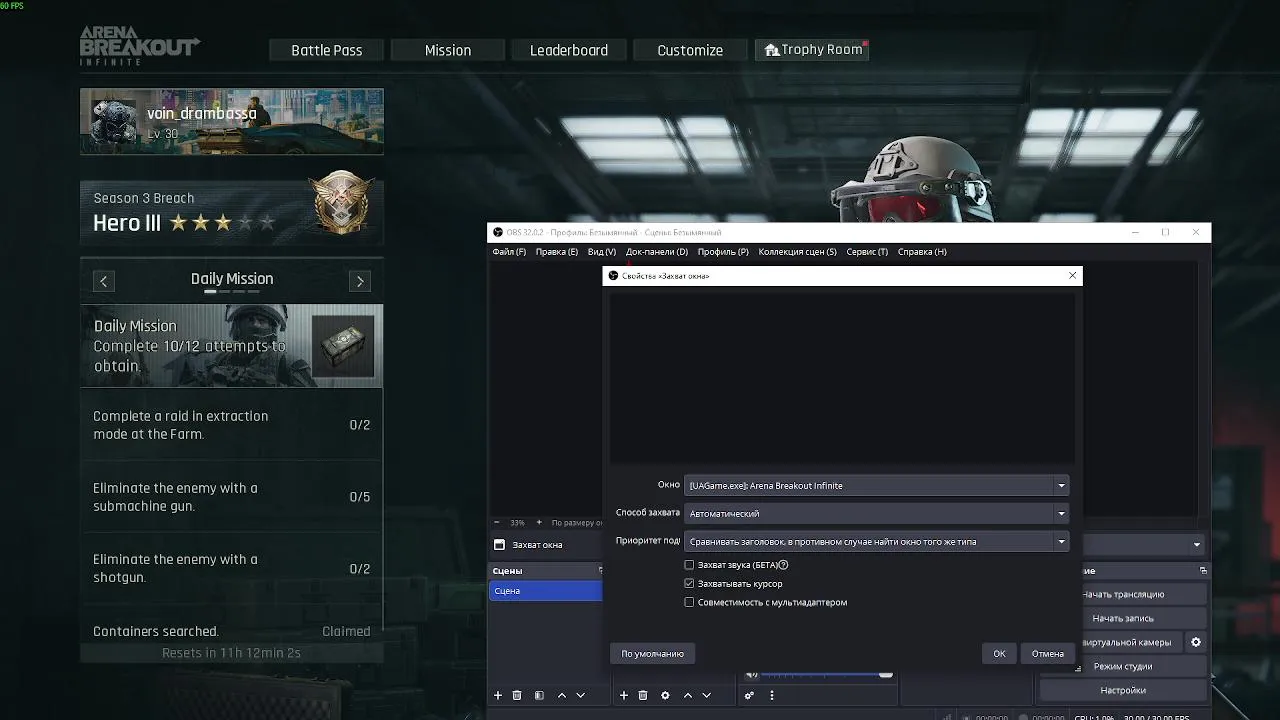The image size is (1280, 720).
Task: Confirm dialog with OK button
Action: tap(999, 653)
